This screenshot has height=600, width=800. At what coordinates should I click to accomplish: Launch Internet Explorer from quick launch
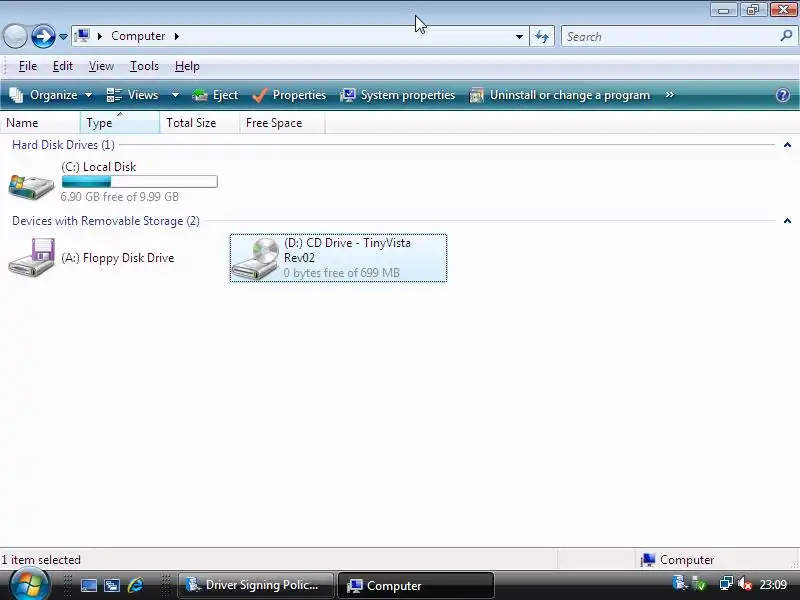pyautogui.click(x=135, y=585)
